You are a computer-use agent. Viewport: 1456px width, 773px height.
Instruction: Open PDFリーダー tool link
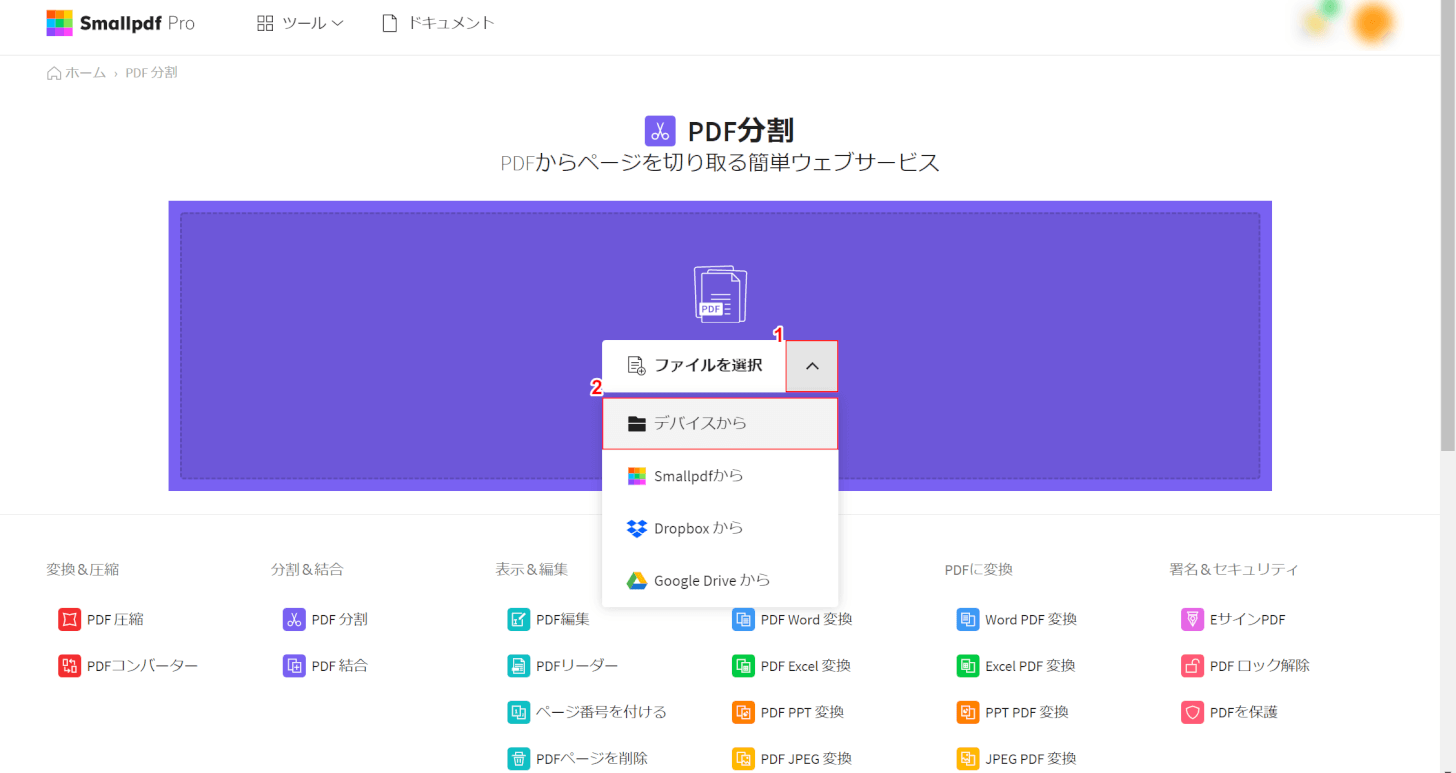pyautogui.click(x=577, y=665)
